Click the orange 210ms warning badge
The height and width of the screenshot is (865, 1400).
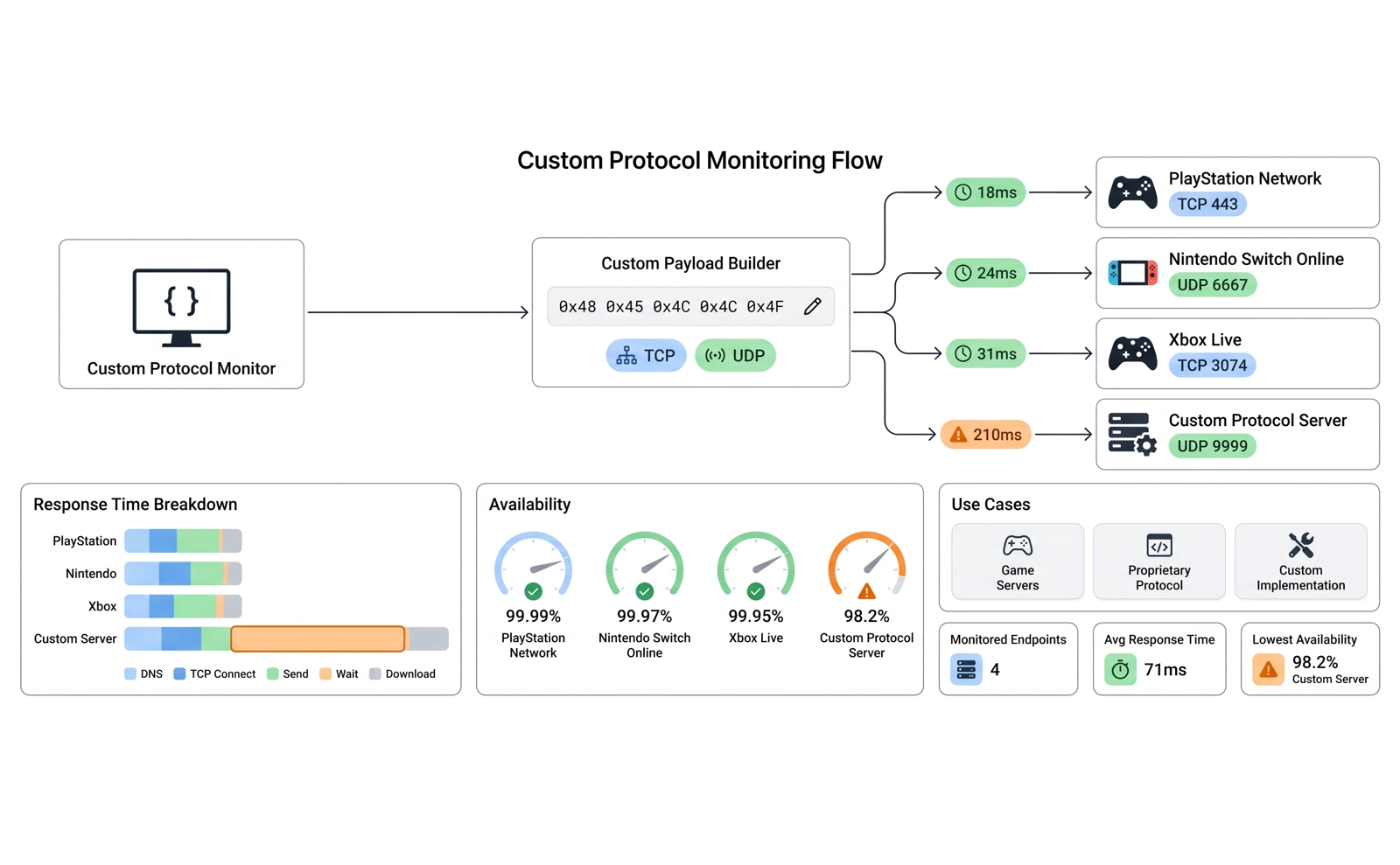click(986, 435)
